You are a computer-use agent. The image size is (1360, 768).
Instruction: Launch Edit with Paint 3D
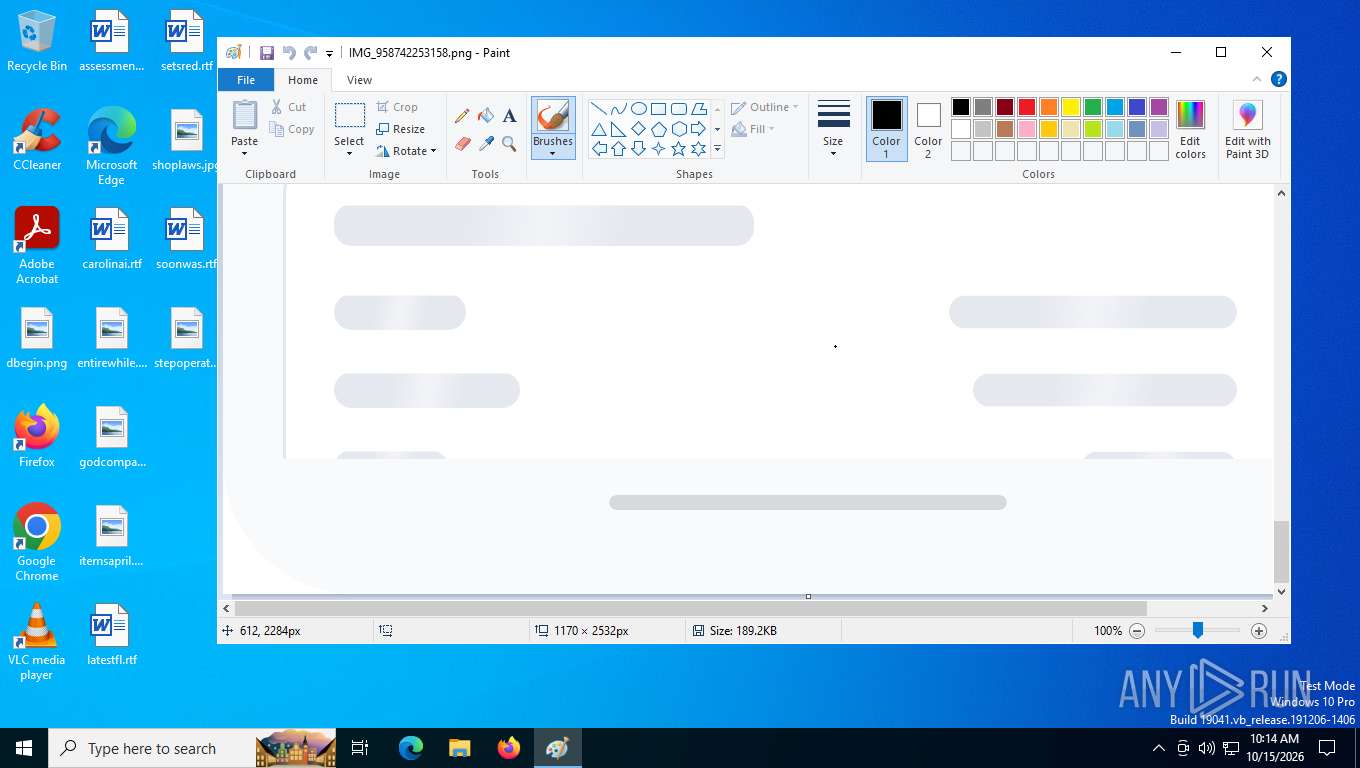coord(1247,129)
